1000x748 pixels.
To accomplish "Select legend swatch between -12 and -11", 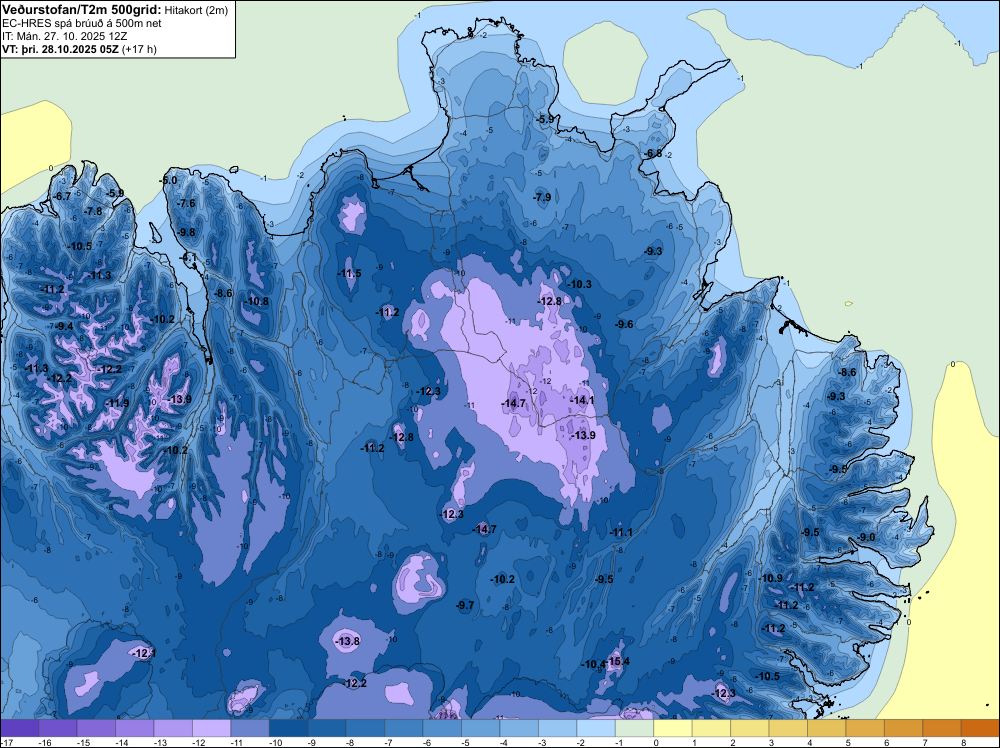I will pyautogui.click(x=212, y=728).
